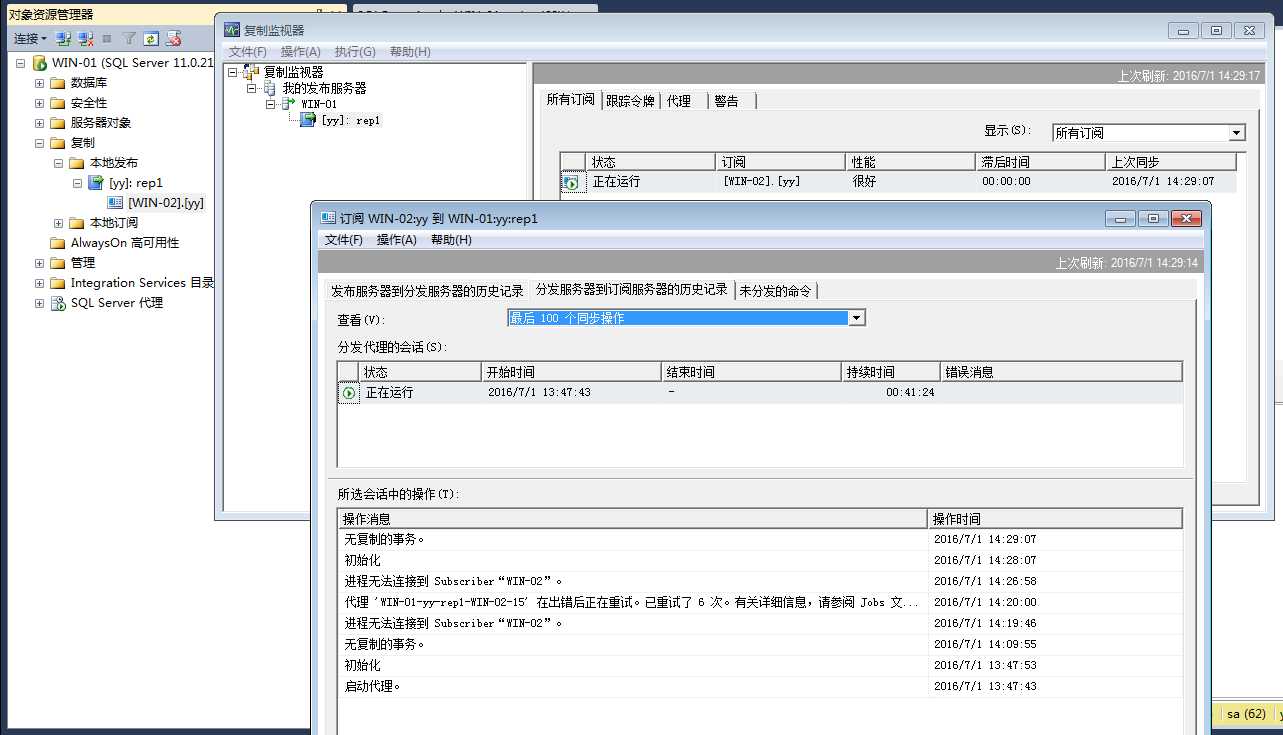This screenshot has width=1283, height=735.
Task: Click WIN-01 publisher icon in replication monitor tree
Action: coord(289,104)
